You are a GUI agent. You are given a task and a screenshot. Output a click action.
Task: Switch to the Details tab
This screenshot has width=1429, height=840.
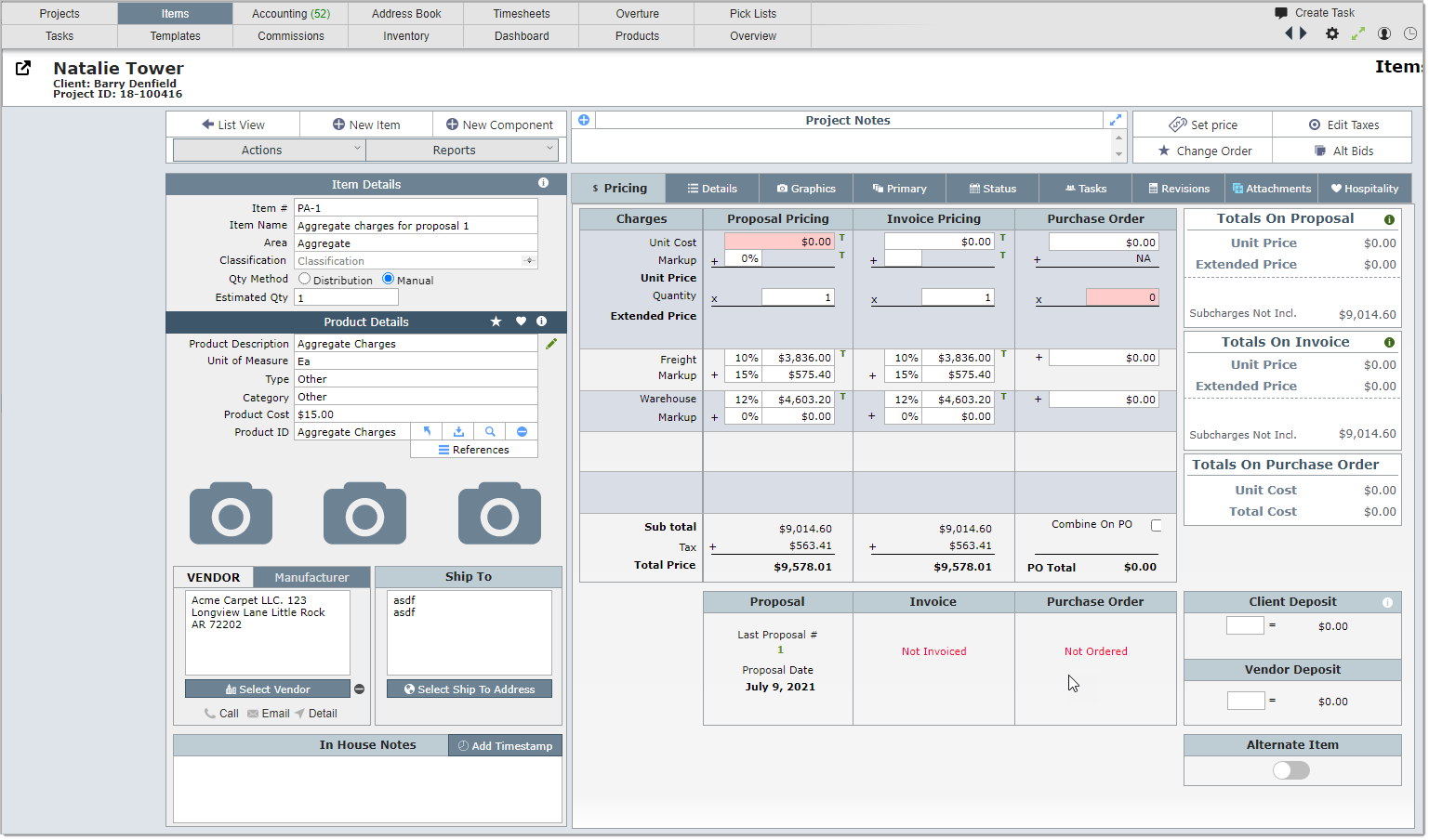[712, 189]
